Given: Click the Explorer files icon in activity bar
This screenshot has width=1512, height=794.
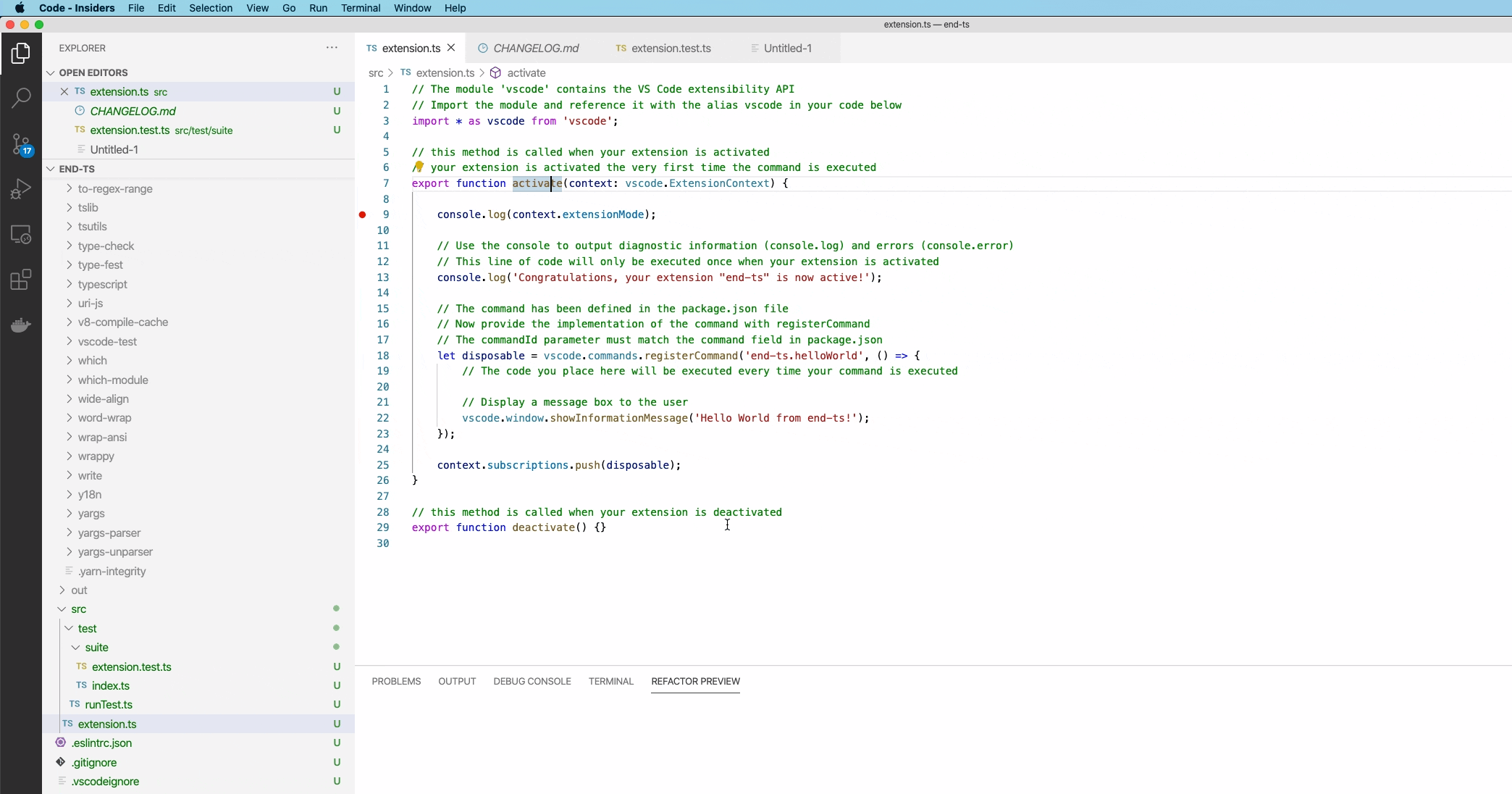Looking at the screenshot, I should 21,53.
